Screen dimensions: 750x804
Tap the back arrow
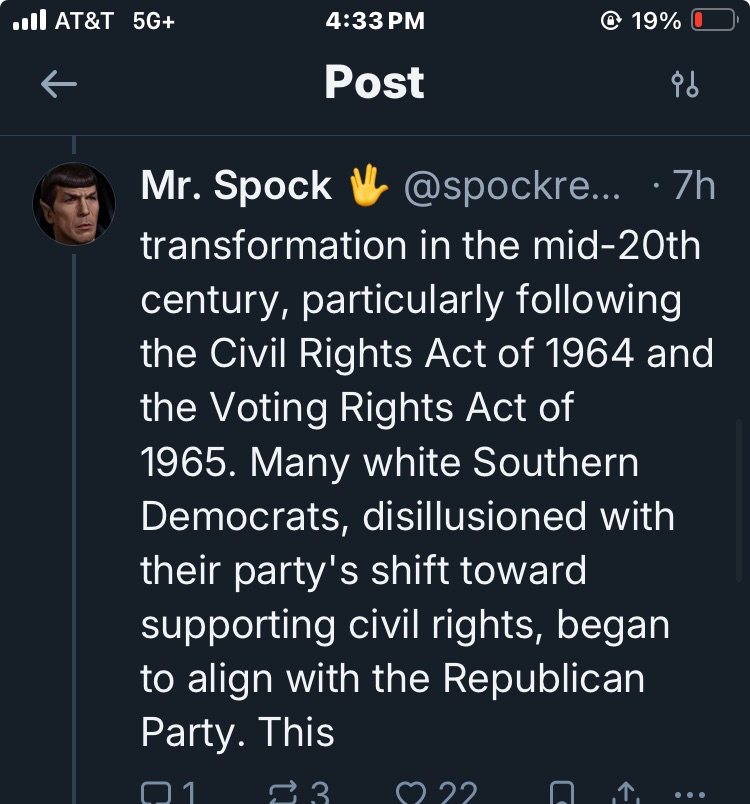click(59, 85)
